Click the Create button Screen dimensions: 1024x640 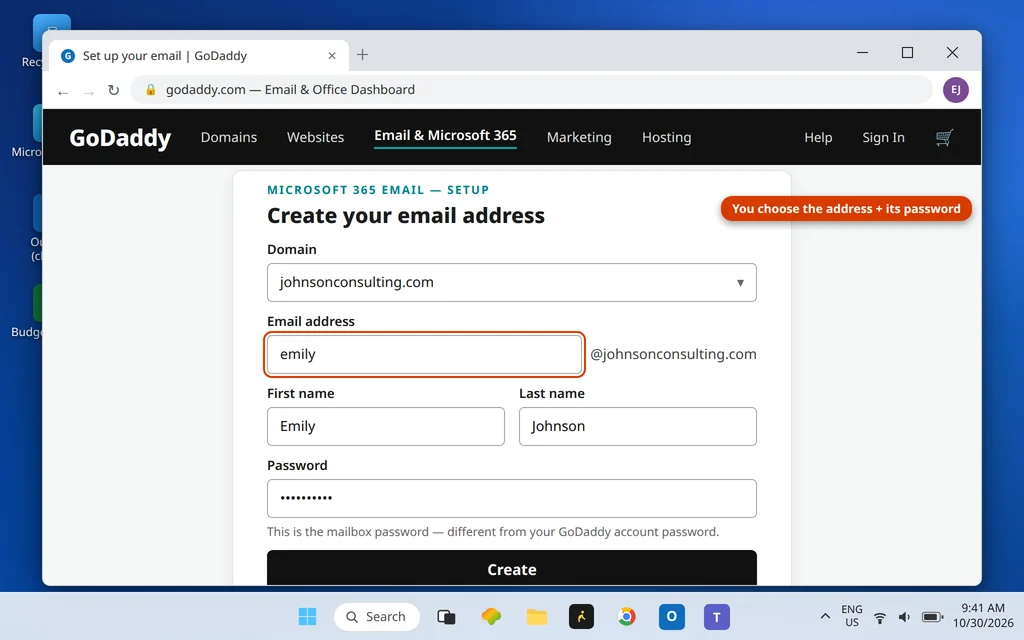click(511, 568)
